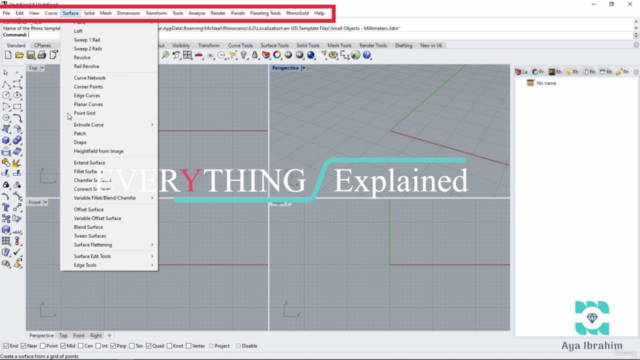The width and height of the screenshot is (640, 360).
Task: Click the black Check mark tool icon
Action: point(17,252)
